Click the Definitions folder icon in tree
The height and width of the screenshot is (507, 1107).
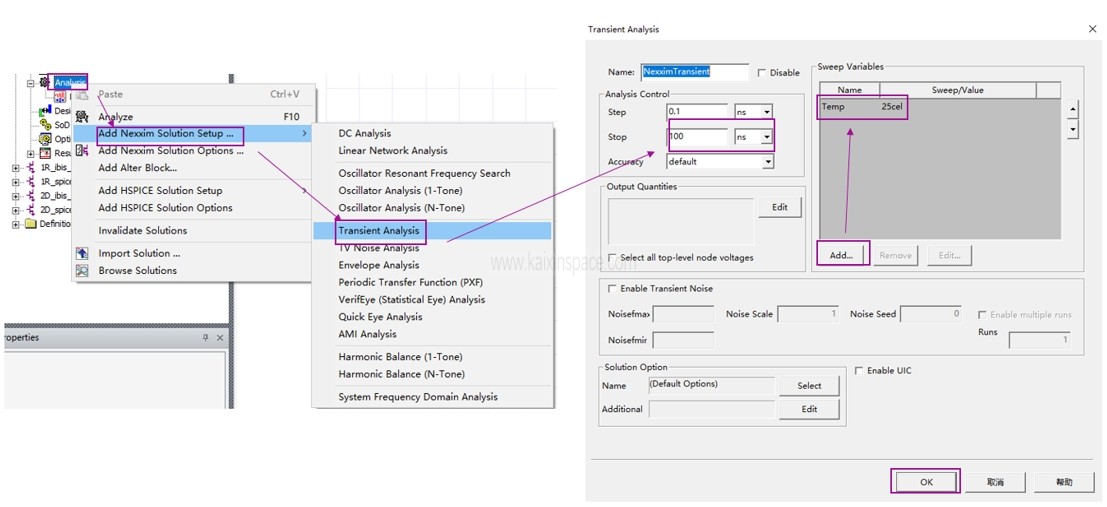pyautogui.click(x=30, y=224)
